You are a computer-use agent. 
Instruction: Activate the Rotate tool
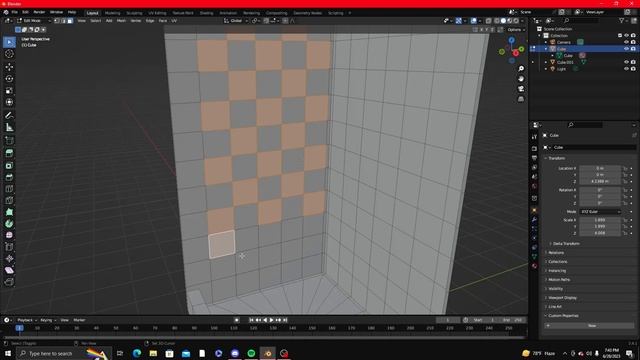click(9, 79)
